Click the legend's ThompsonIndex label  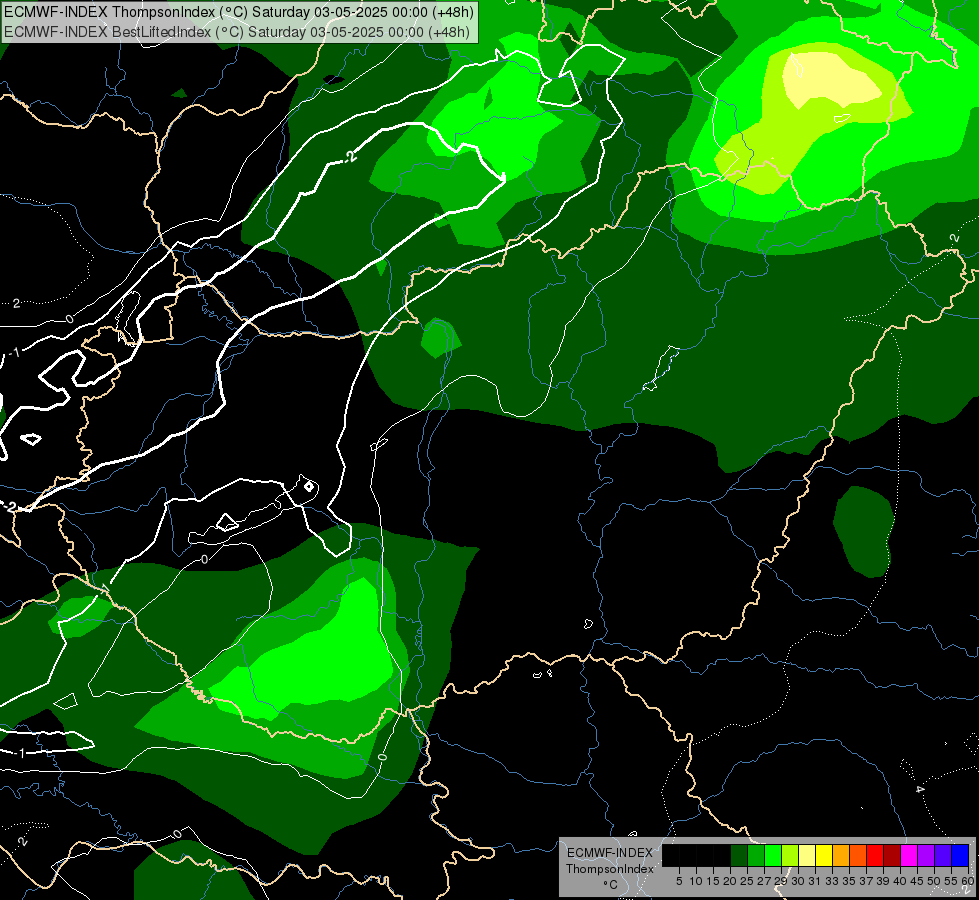coord(610,869)
